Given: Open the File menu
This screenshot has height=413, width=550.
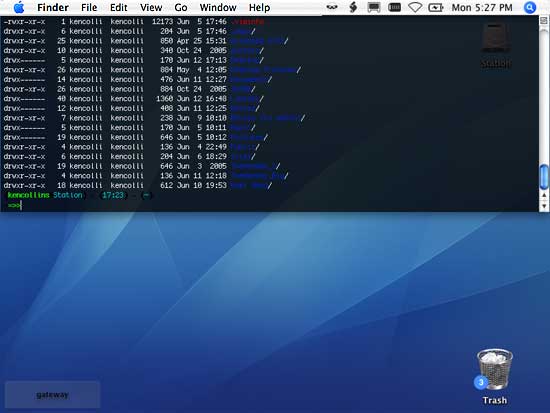Looking at the screenshot, I should (x=89, y=7).
